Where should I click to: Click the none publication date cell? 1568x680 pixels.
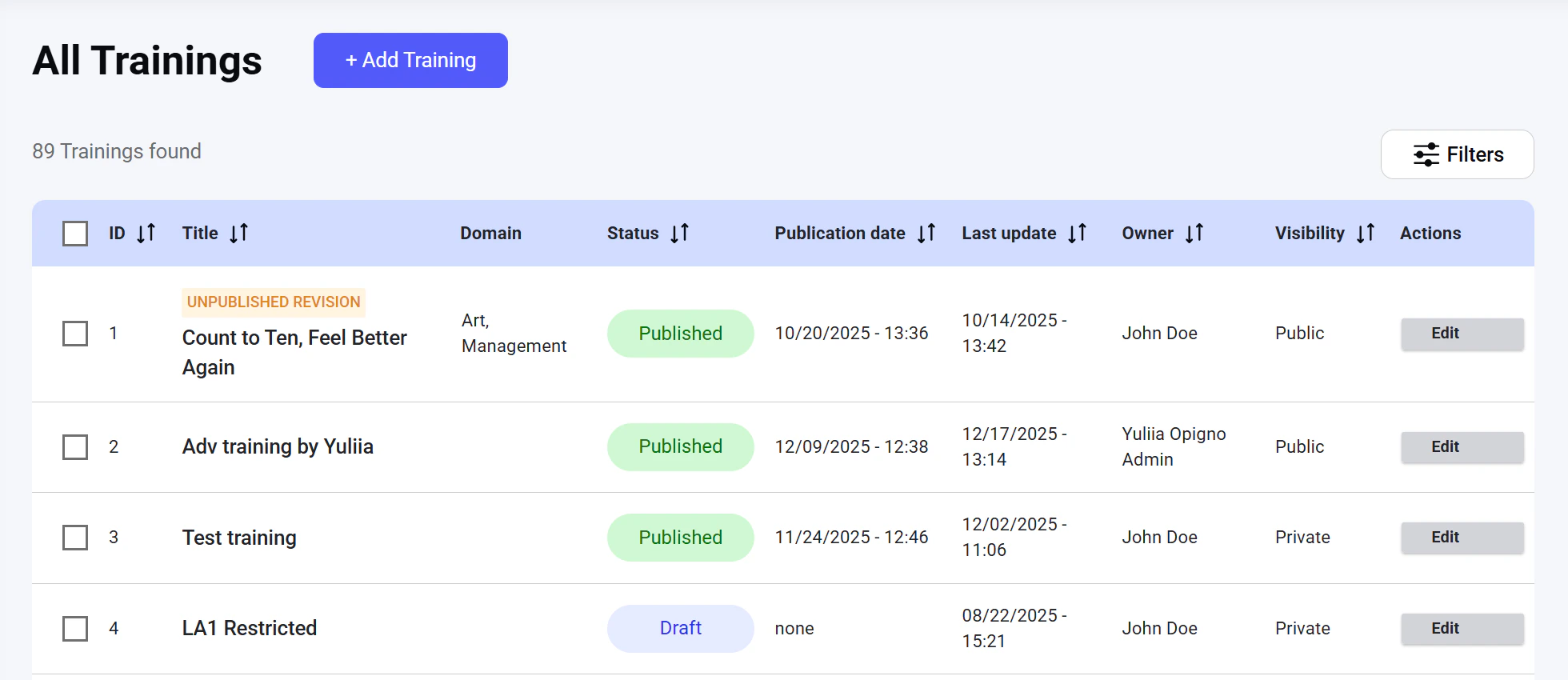tap(794, 628)
